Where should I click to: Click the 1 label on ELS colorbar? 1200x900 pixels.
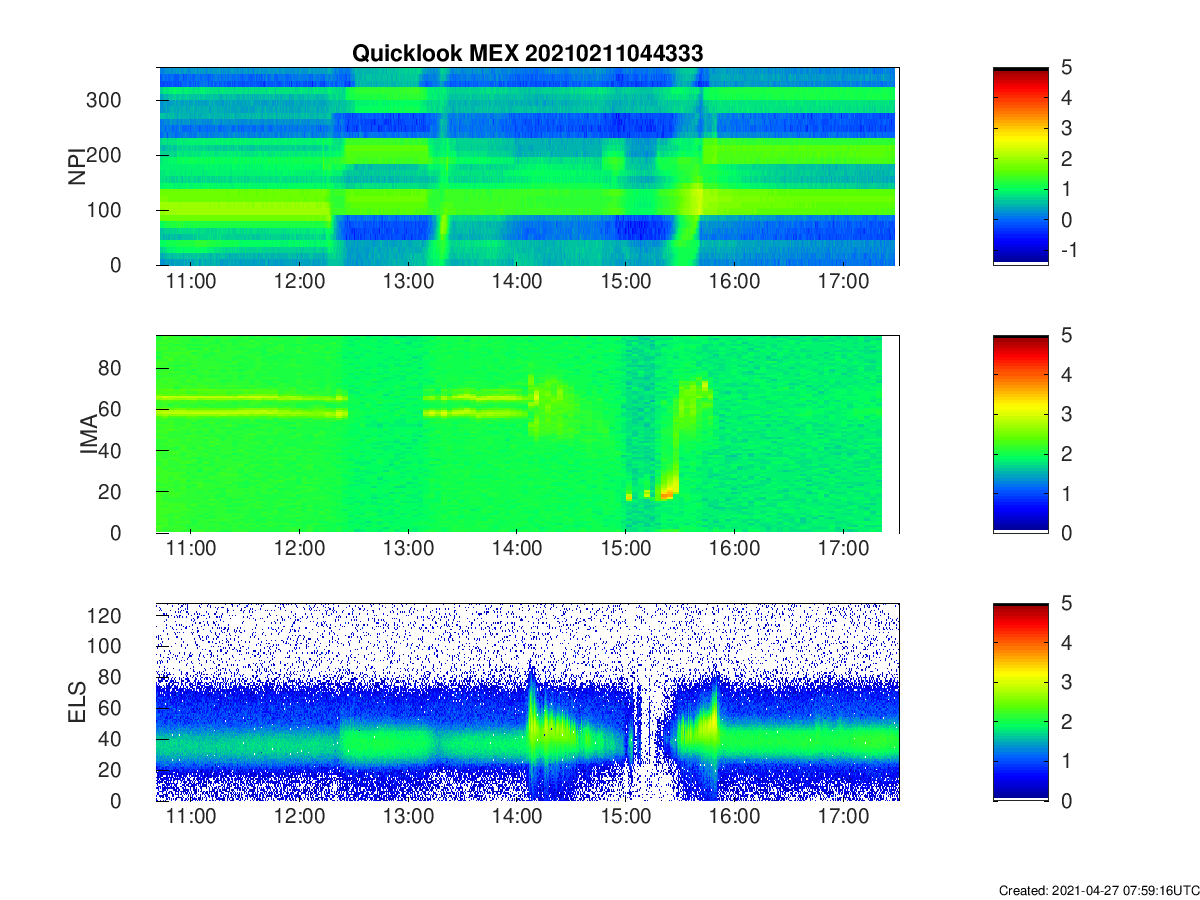1066,761
